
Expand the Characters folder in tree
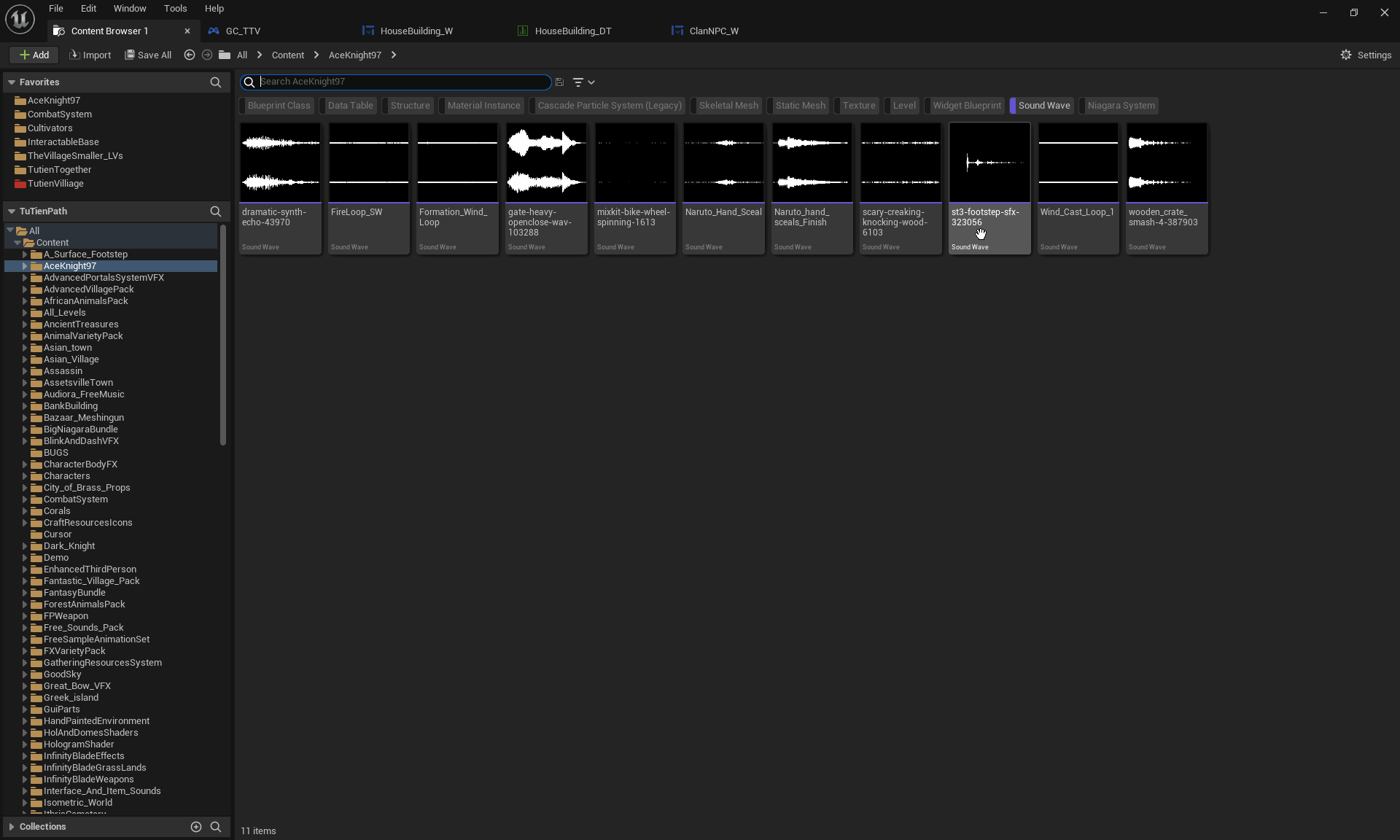click(x=25, y=476)
